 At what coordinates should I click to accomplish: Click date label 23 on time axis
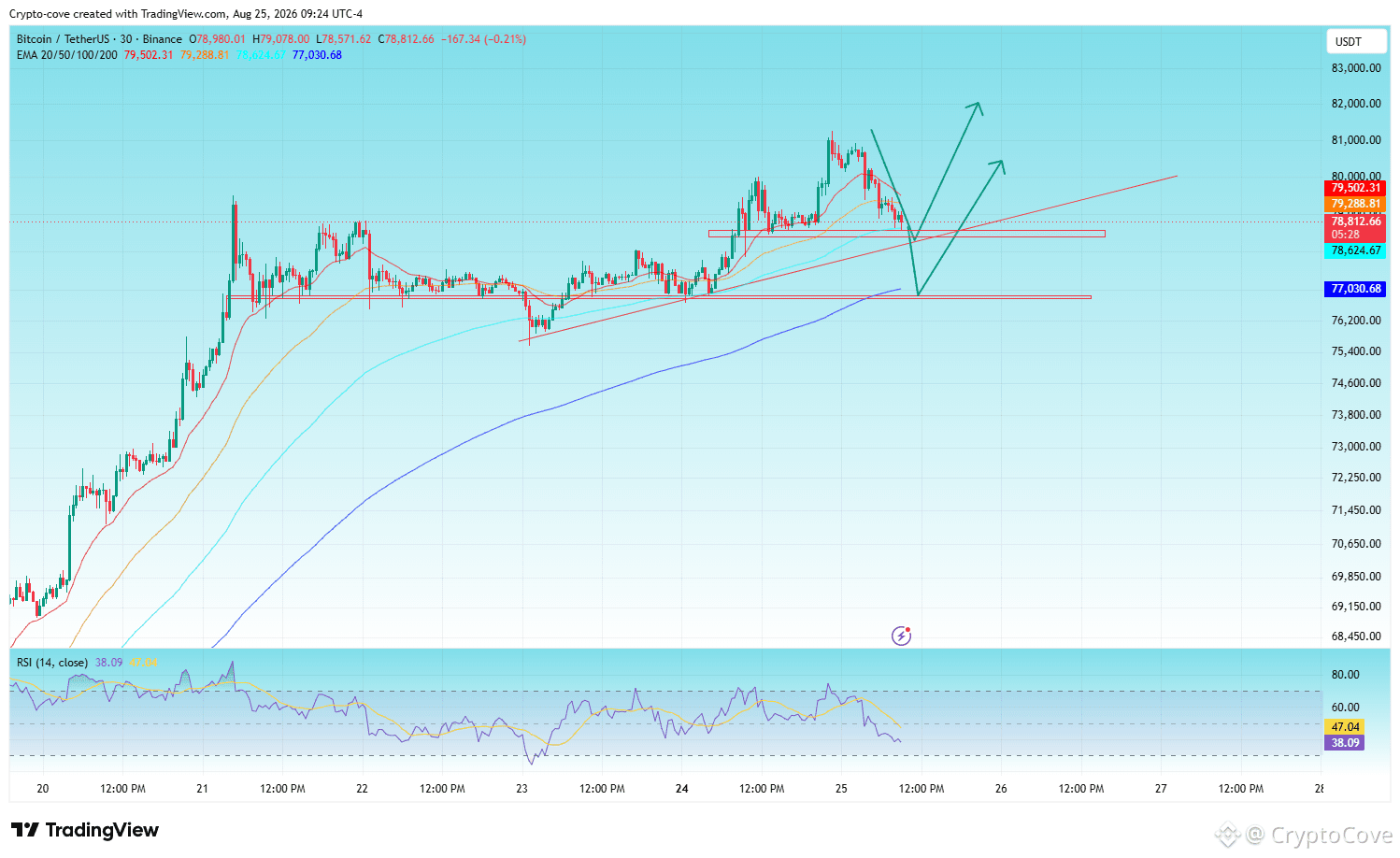522,789
